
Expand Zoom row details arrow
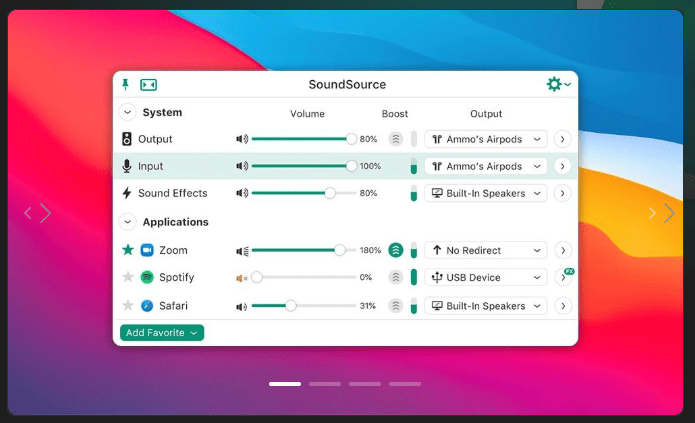pos(562,251)
